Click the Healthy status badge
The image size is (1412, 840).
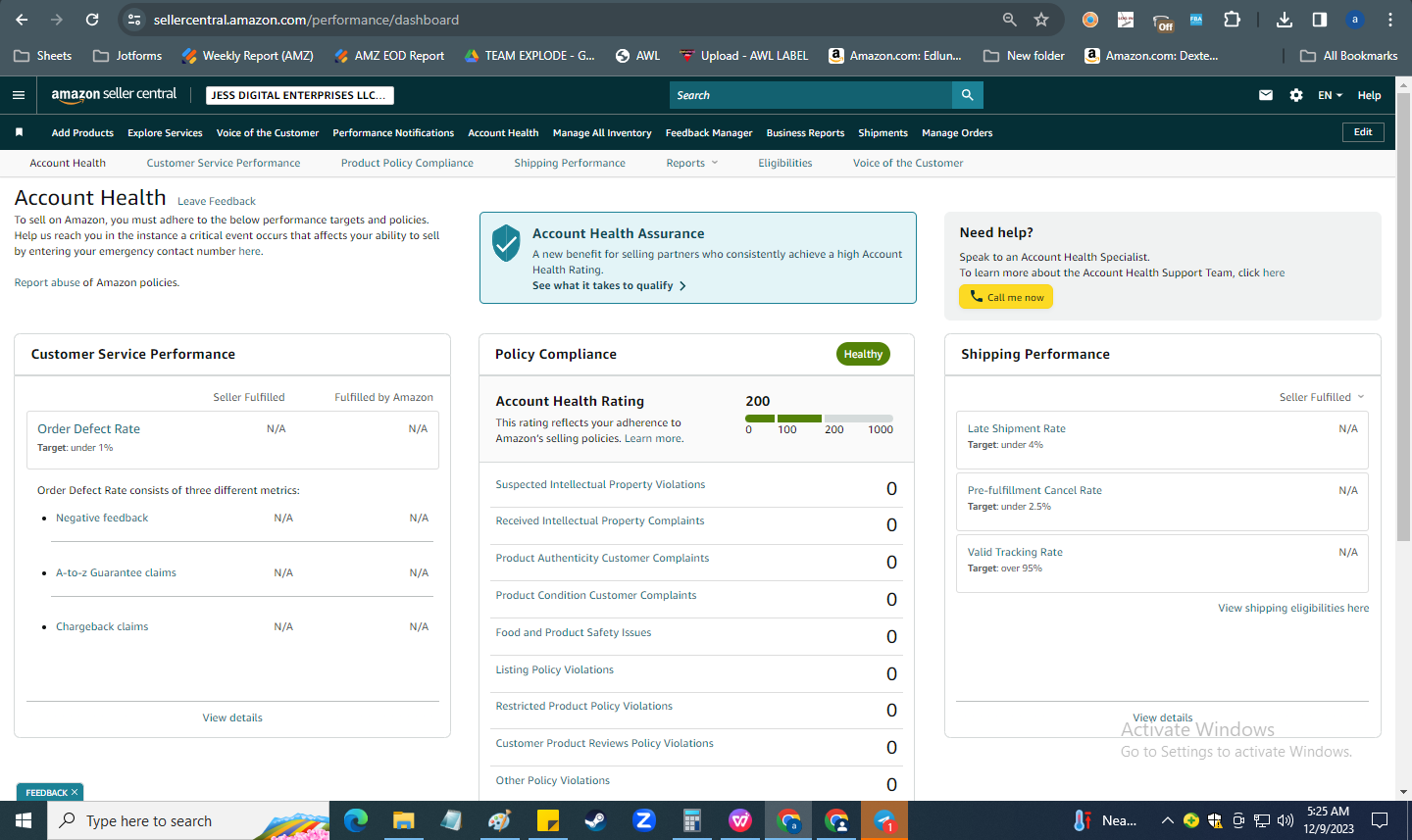[863, 354]
